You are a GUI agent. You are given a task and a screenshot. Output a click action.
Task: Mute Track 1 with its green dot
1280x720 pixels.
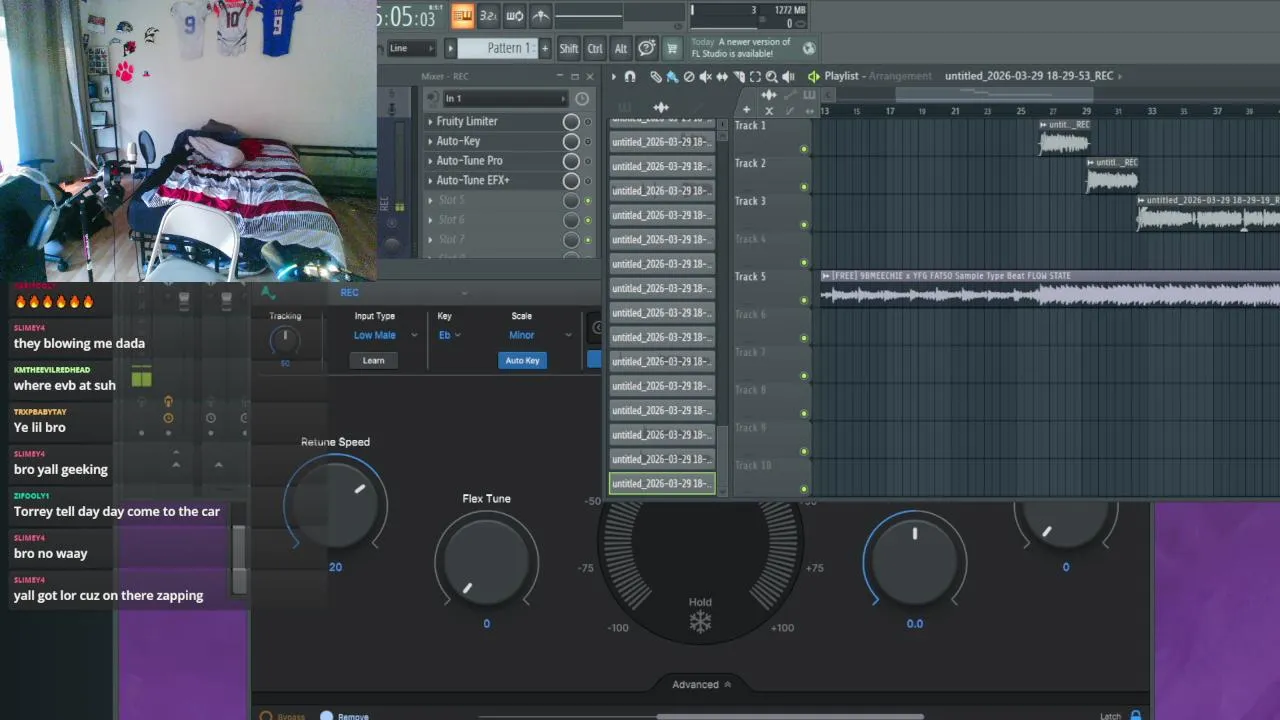coord(803,149)
